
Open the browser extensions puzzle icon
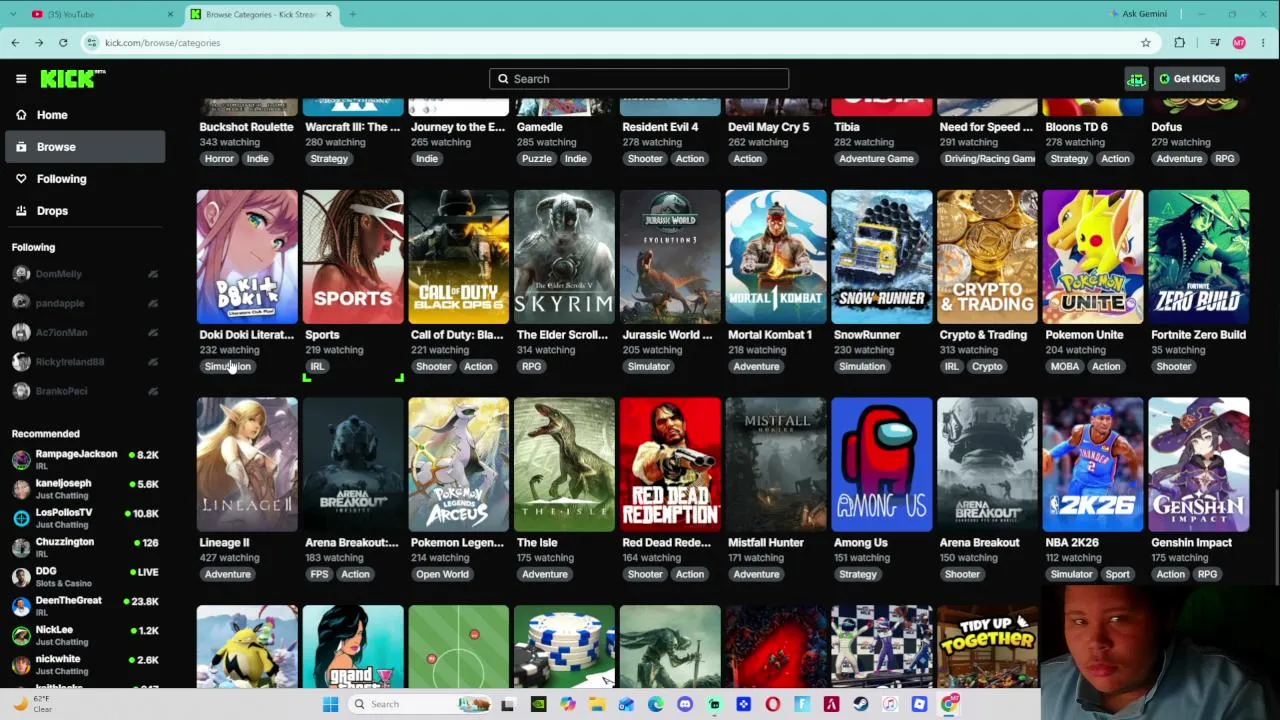point(1180,43)
